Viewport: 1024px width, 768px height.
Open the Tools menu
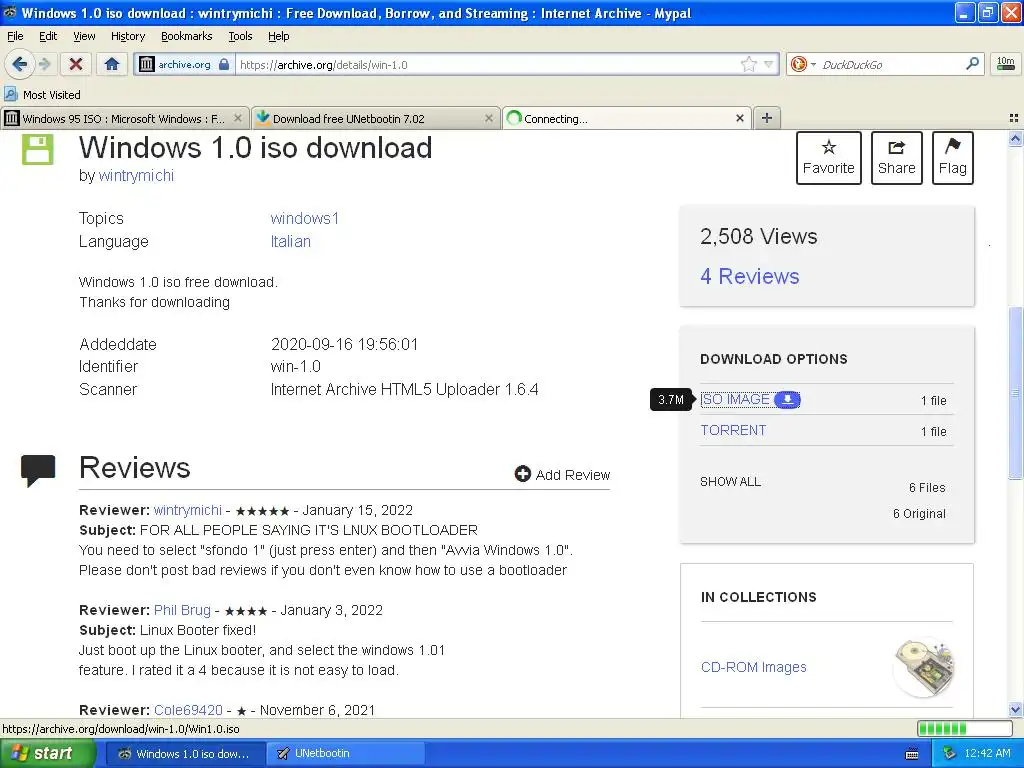pyautogui.click(x=240, y=36)
